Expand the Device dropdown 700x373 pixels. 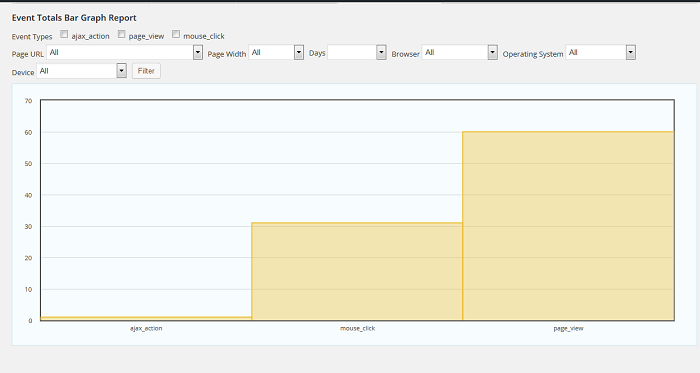81,71
